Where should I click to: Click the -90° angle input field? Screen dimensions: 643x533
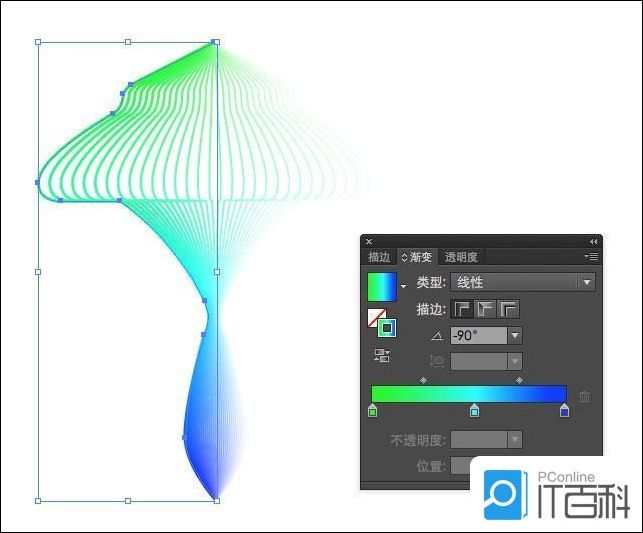479,336
